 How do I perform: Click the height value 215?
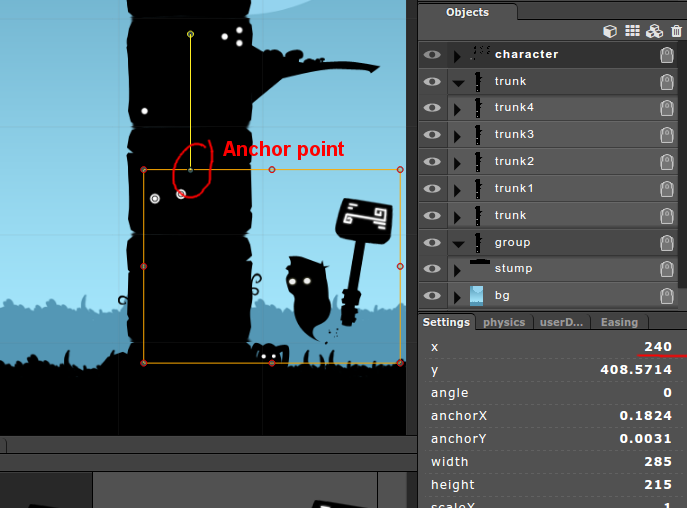[658, 484]
